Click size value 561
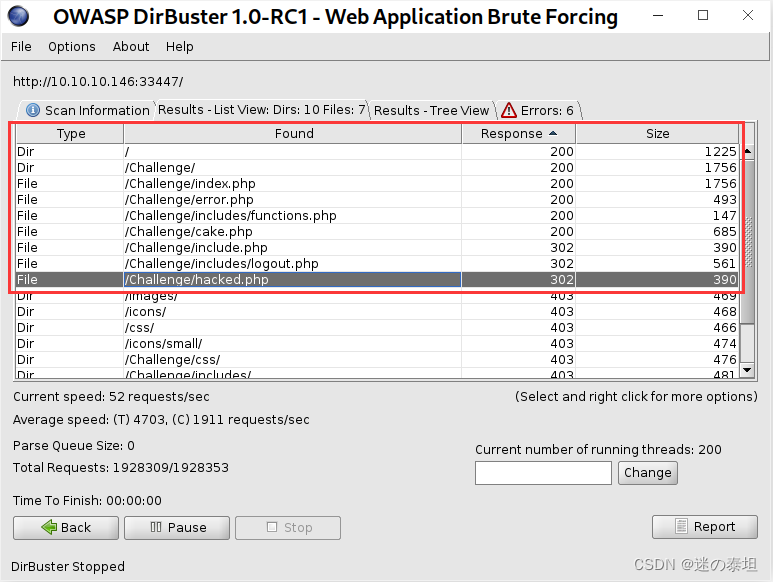The height and width of the screenshot is (582, 773). 725,264
